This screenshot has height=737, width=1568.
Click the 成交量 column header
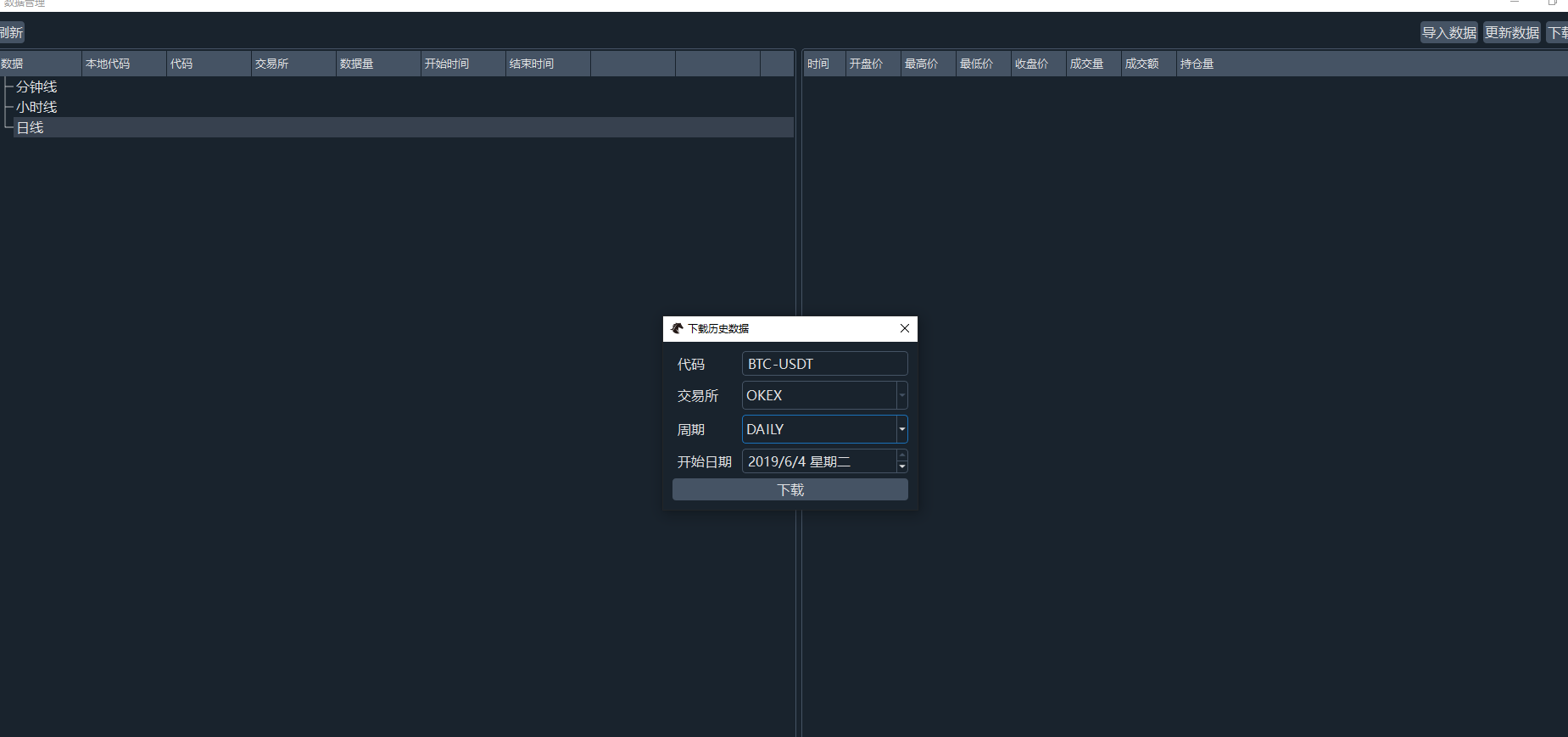click(x=1094, y=64)
